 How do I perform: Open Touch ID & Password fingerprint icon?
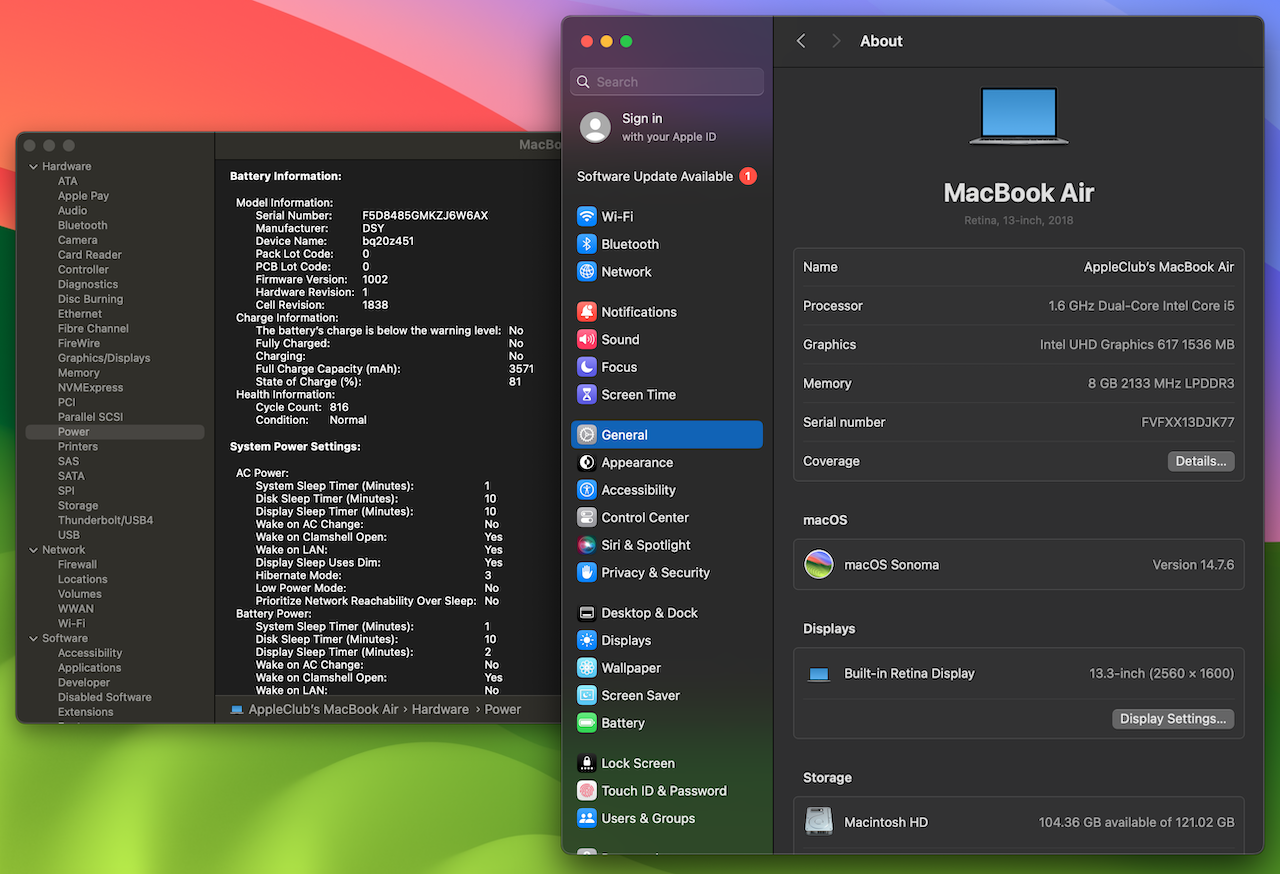tap(587, 791)
